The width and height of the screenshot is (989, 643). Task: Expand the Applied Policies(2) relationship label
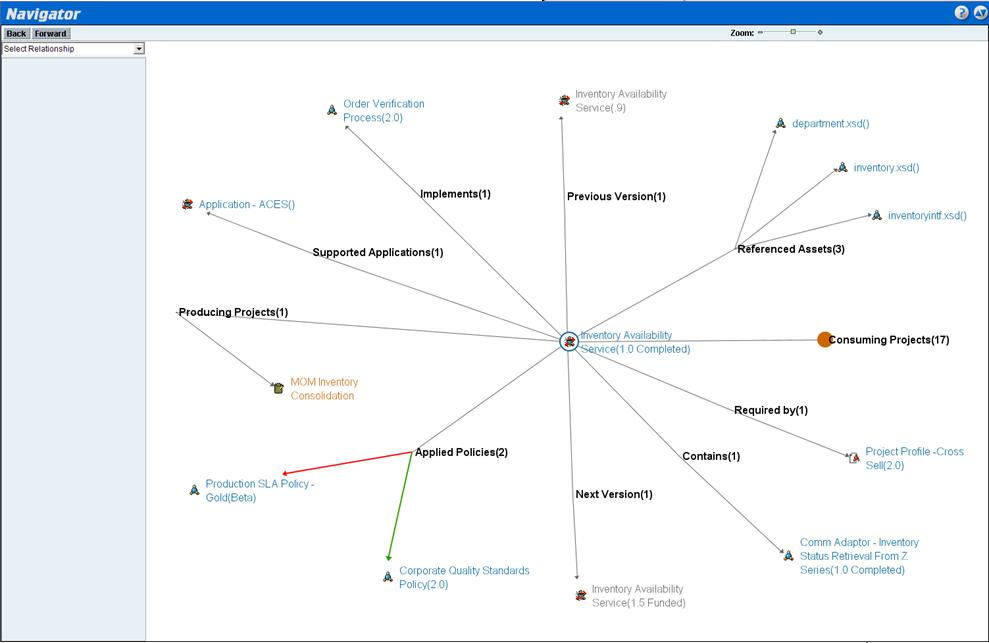tap(461, 453)
